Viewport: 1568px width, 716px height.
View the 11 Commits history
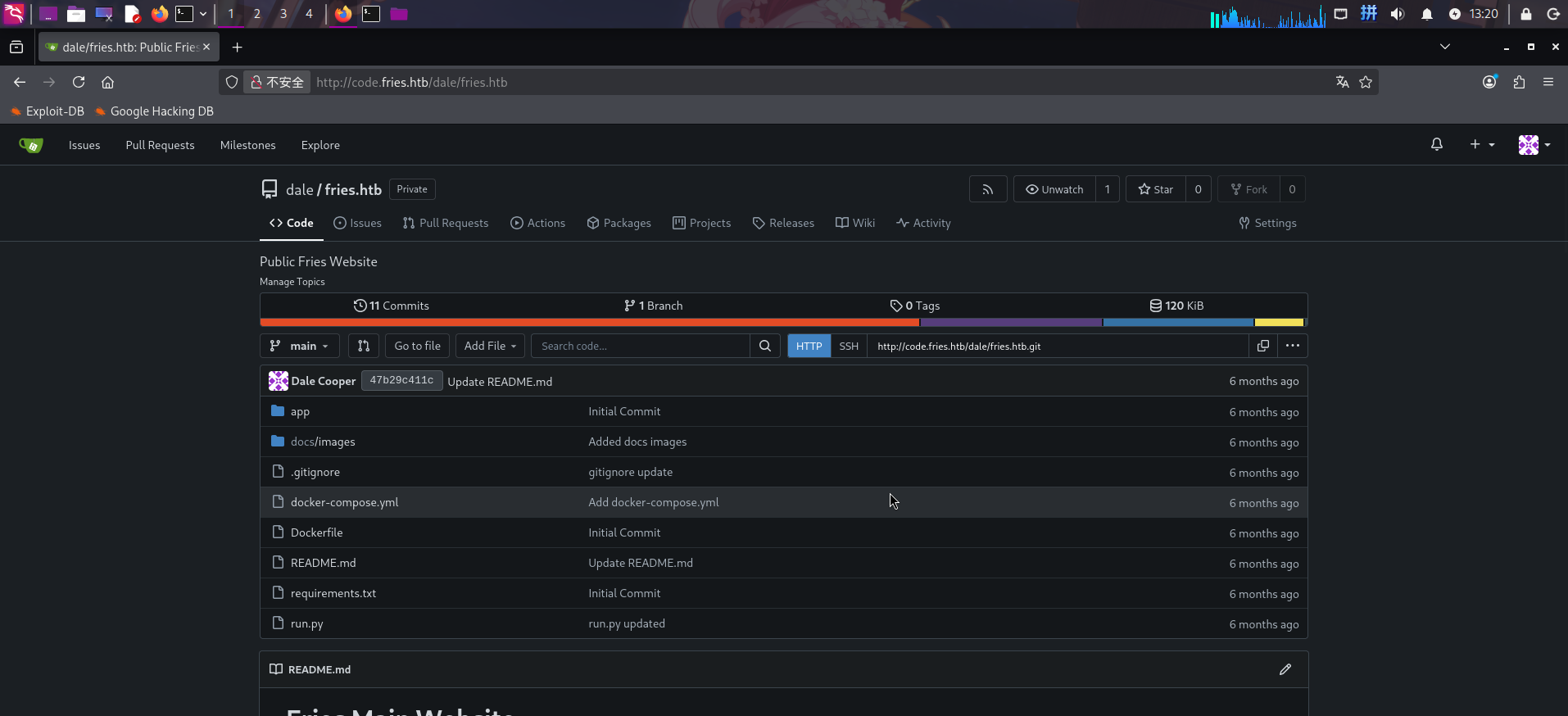tap(392, 306)
